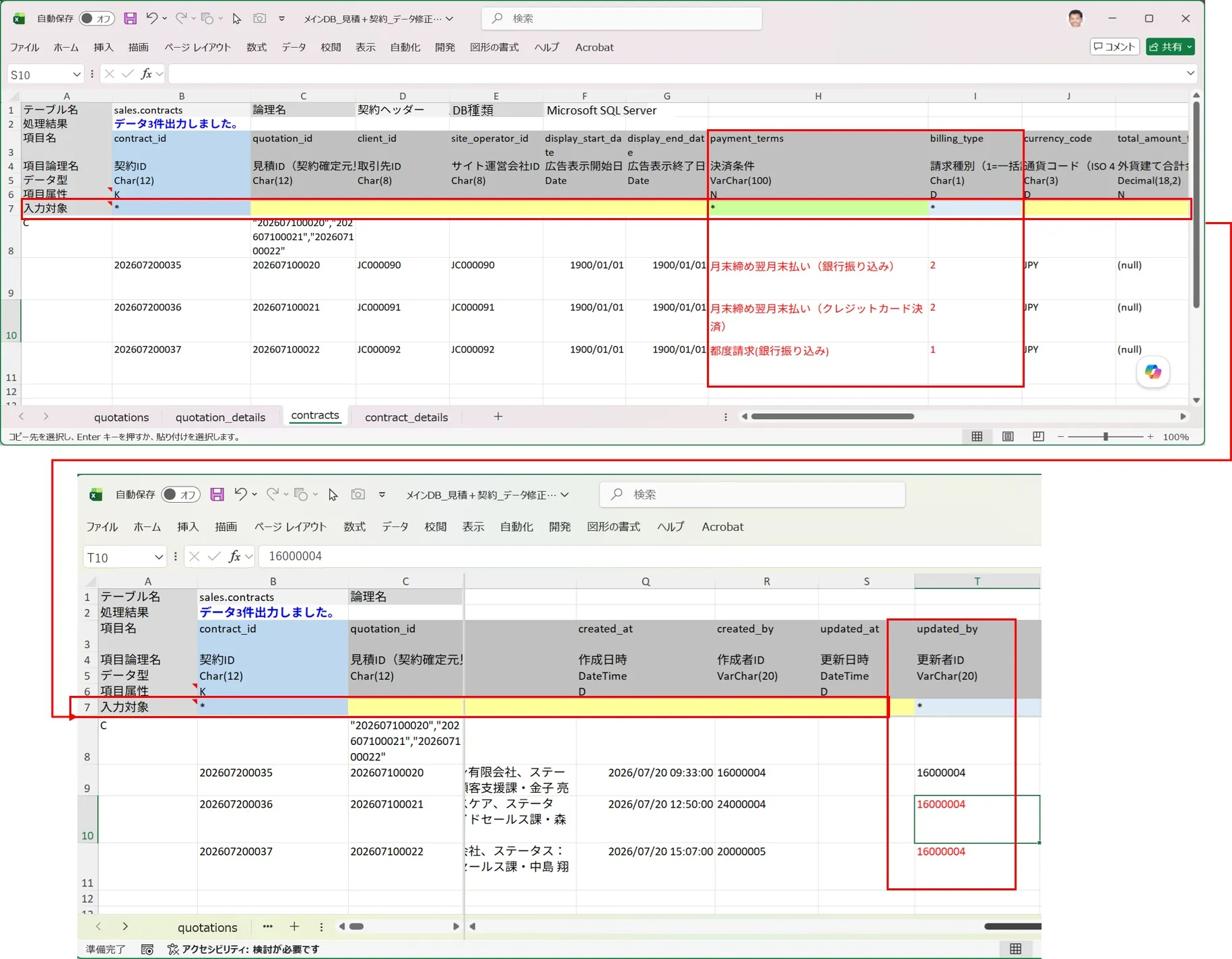Click quotations sheet tab in bottom window
Screen dimensions: 1232x959
point(207,927)
